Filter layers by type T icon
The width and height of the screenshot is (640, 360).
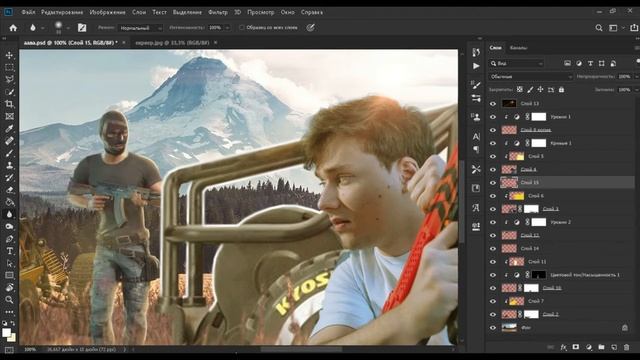[x=590, y=63]
